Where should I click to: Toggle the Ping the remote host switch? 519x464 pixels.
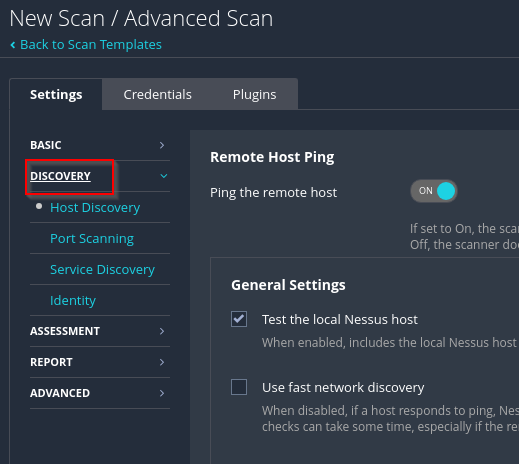coord(434,191)
